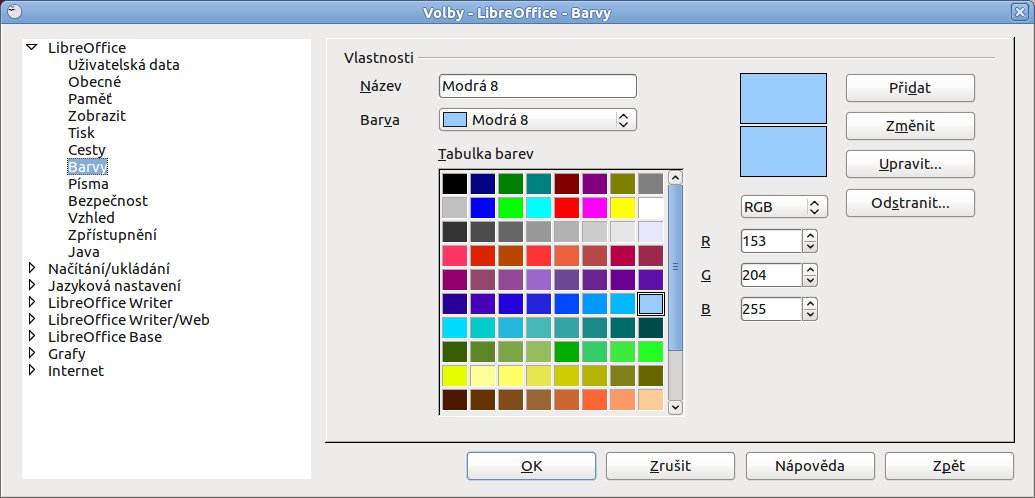The height and width of the screenshot is (498, 1035).
Task: Click the Odstranit... button
Action: 910,203
